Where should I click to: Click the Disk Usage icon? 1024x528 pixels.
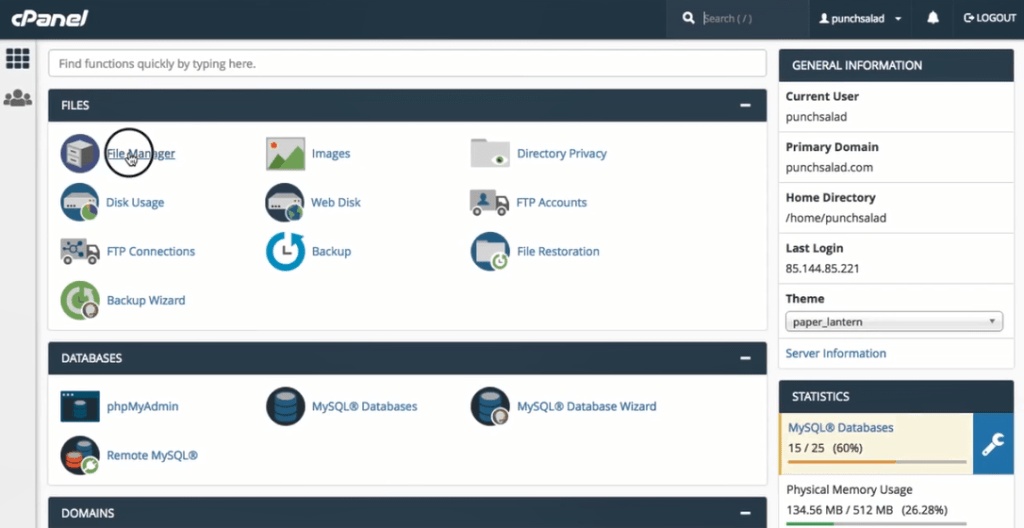point(80,203)
